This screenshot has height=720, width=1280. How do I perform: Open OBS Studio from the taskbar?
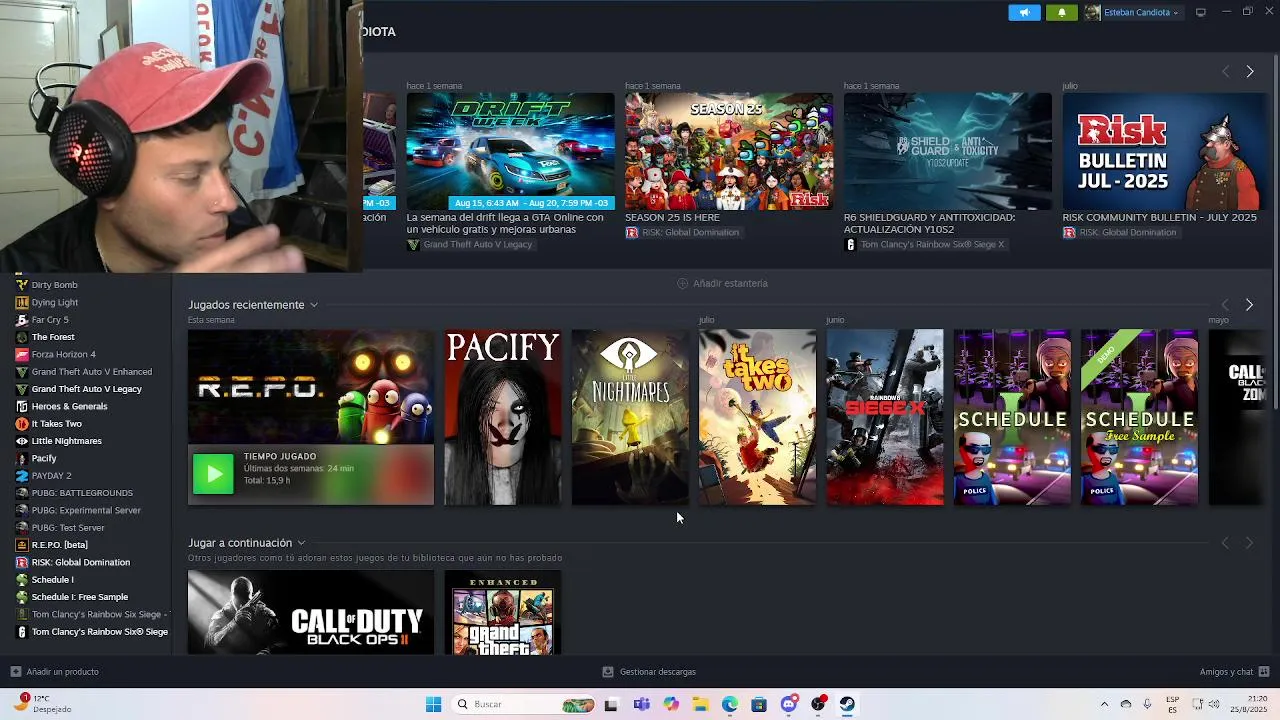[x=818, y=704]
